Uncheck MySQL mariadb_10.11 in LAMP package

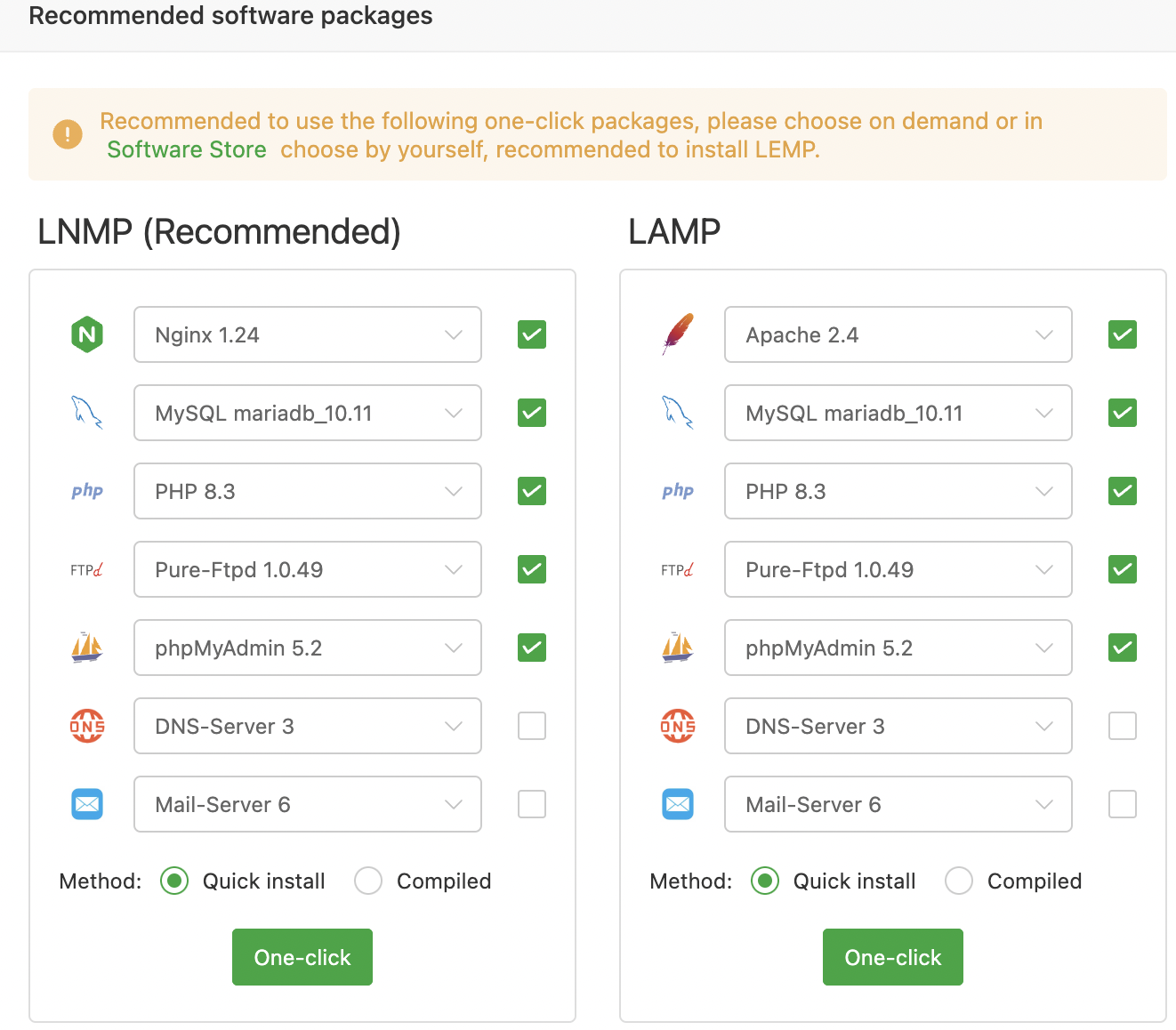(x=1123, y=413)
